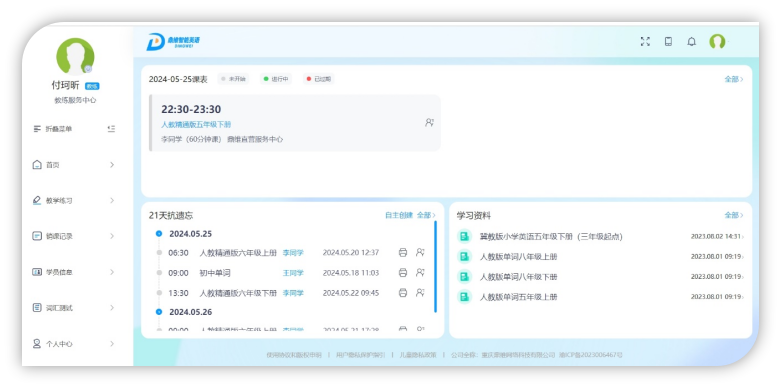The width and height of the screenshot is (783, 389).
Task: Select the 未开始 status tag
Action: (x=233, y=79)
